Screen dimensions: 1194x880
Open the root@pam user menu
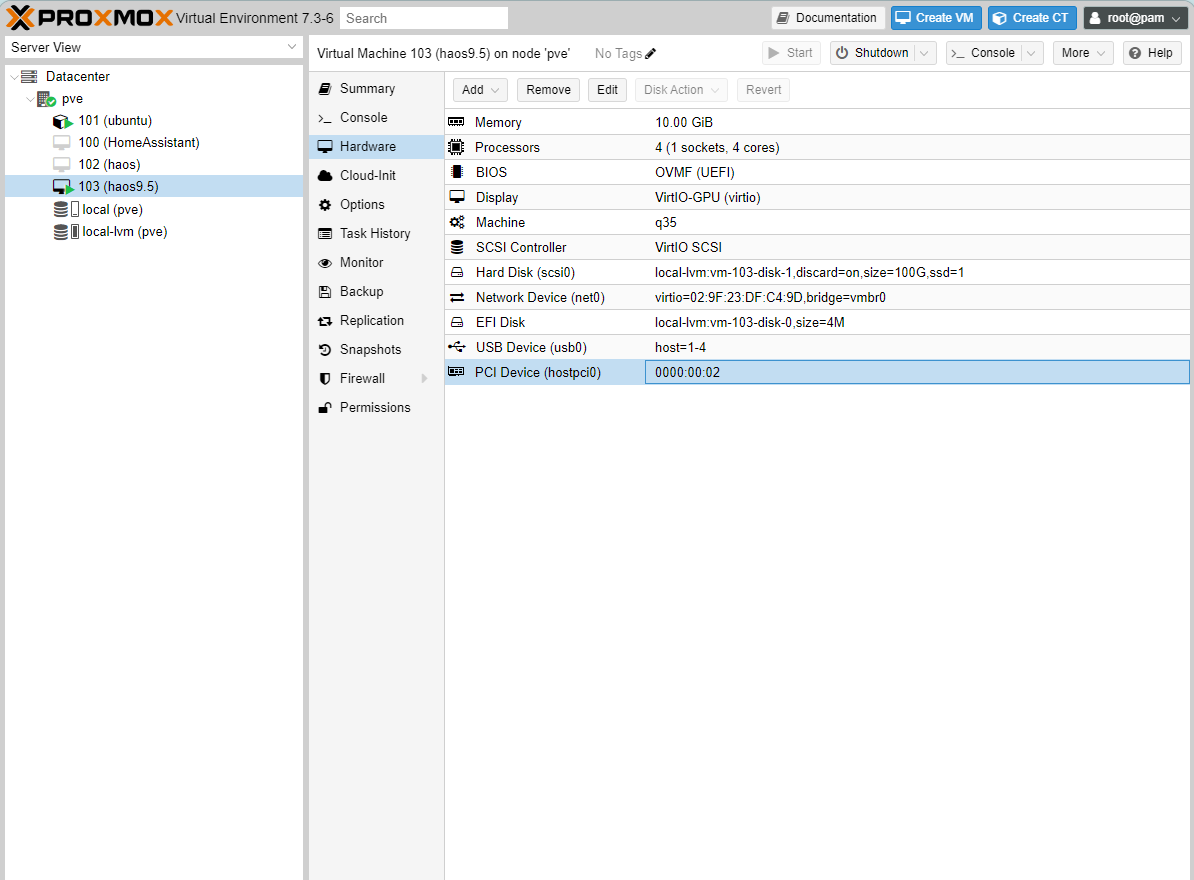pos(1135,17)
